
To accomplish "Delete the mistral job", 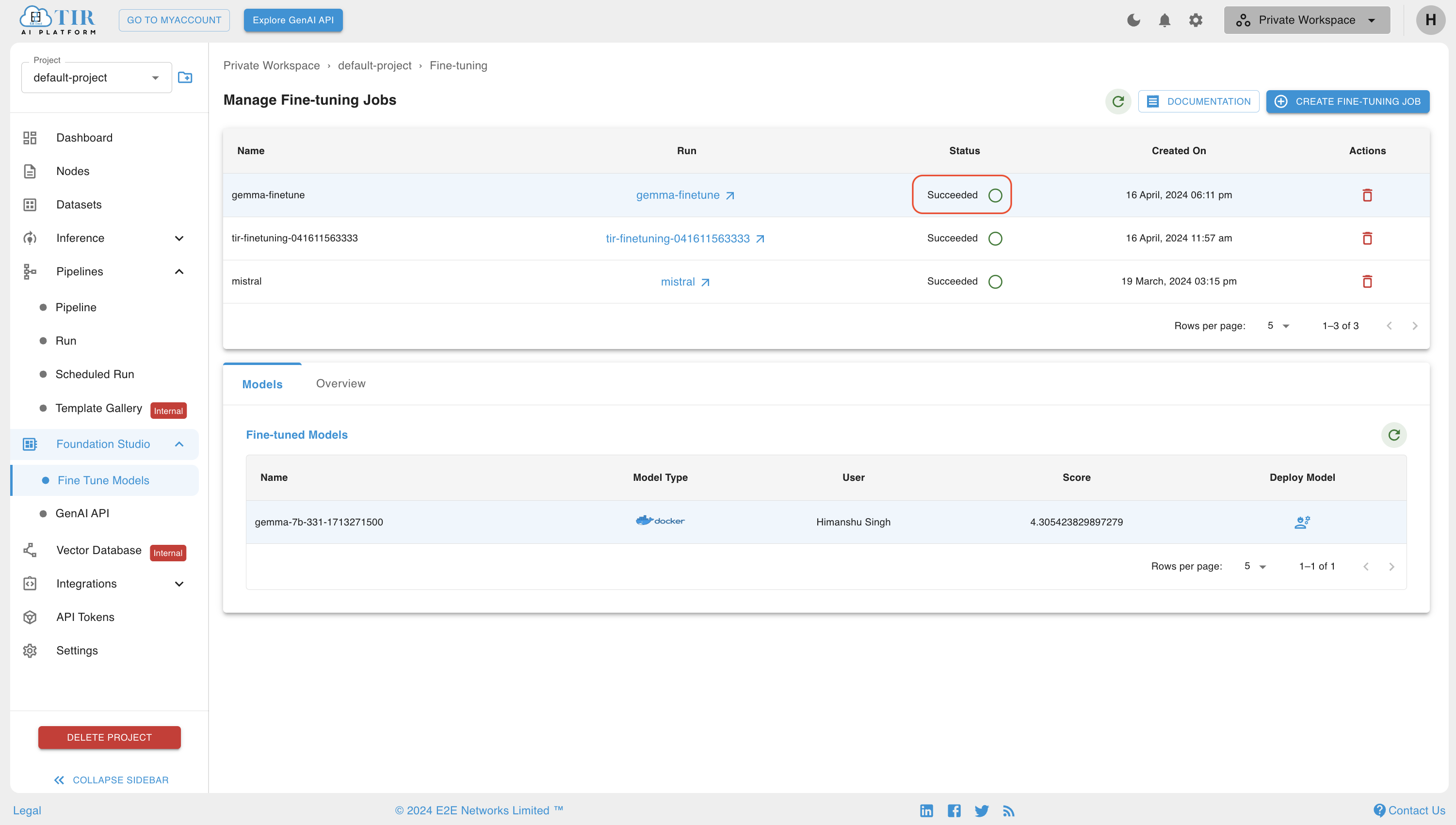I will [x=1367, y=281].
